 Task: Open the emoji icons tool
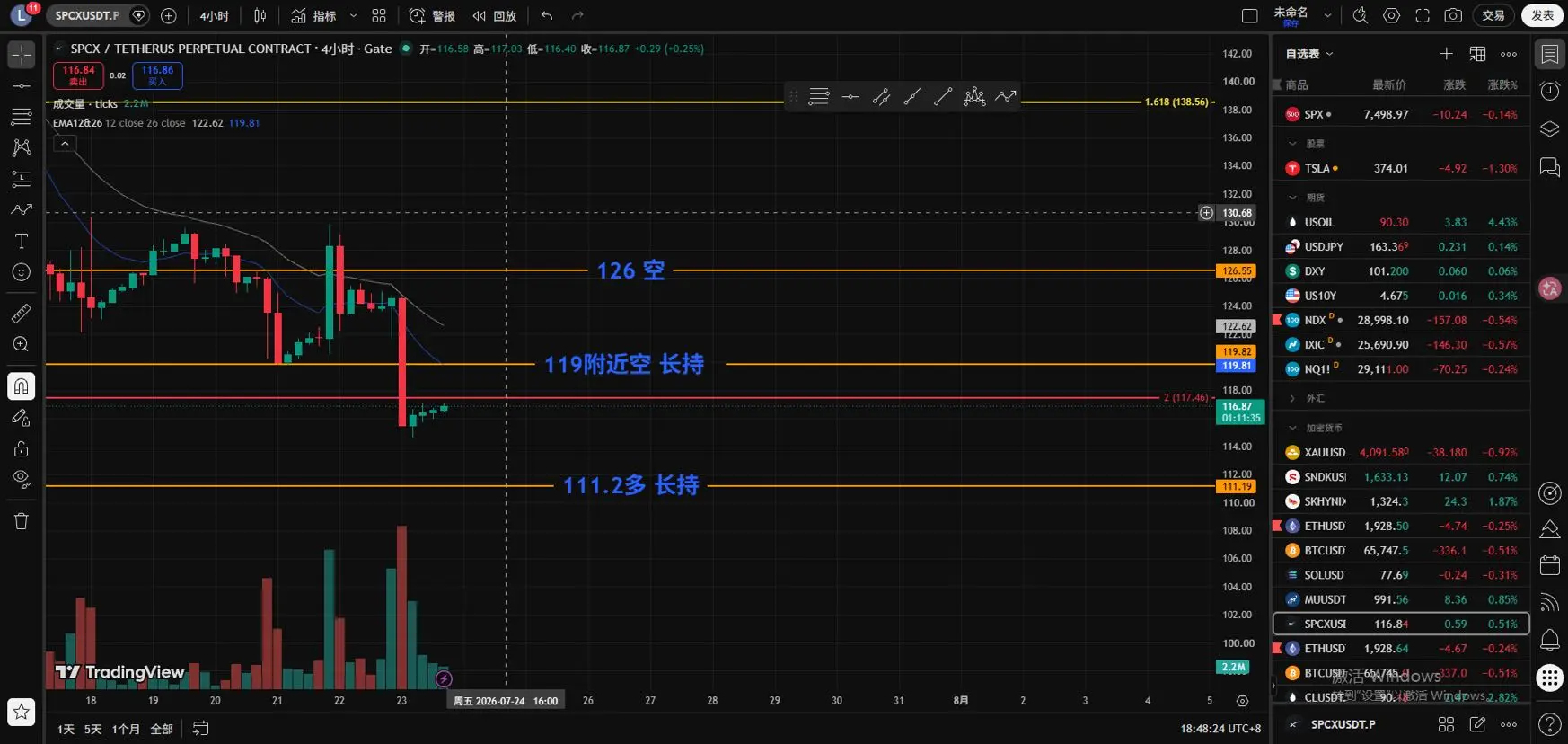(22, 272)
